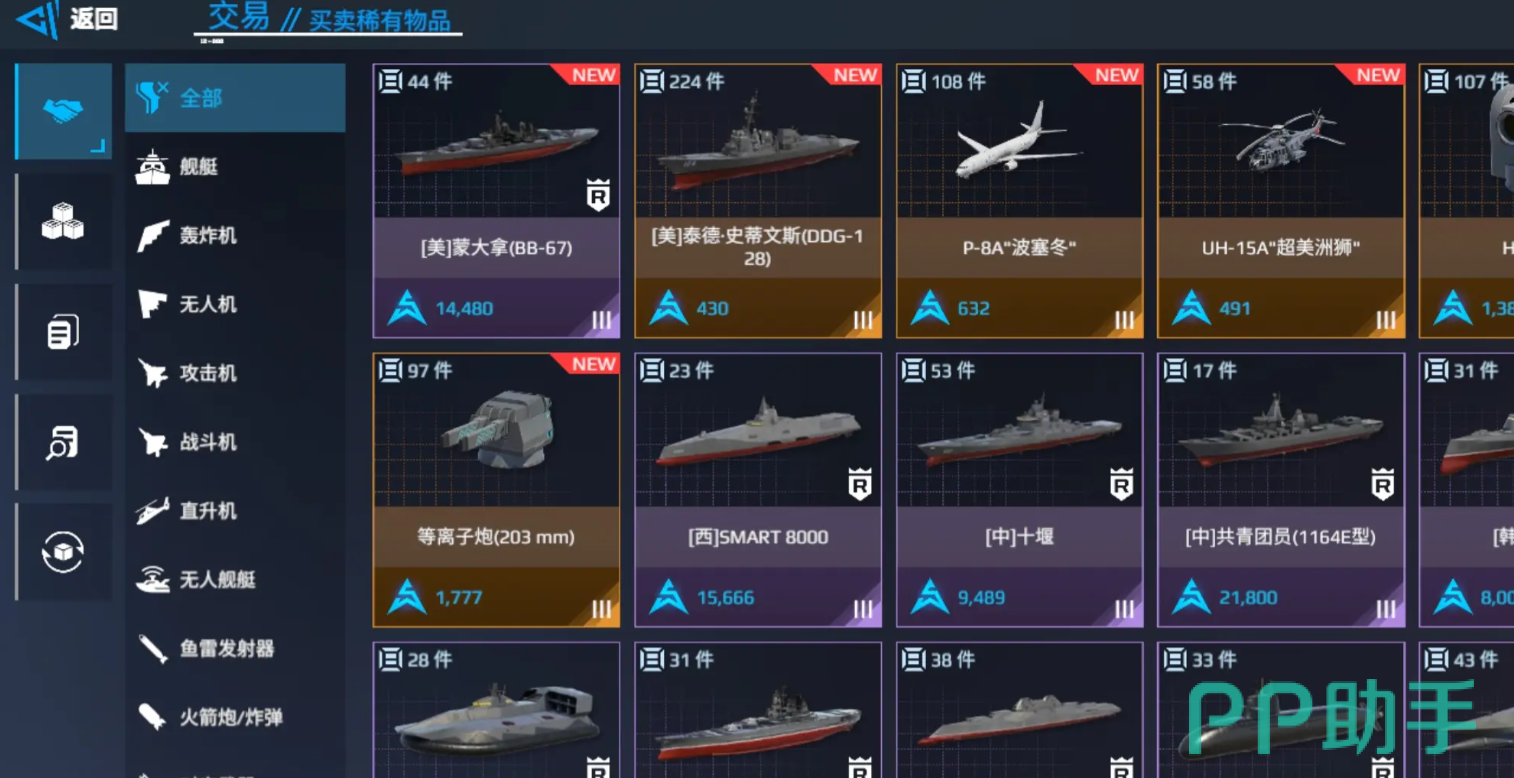Open the documents list sidebar icon
The width and height of the screenshot is (1514, 778).
coord(64,331)
